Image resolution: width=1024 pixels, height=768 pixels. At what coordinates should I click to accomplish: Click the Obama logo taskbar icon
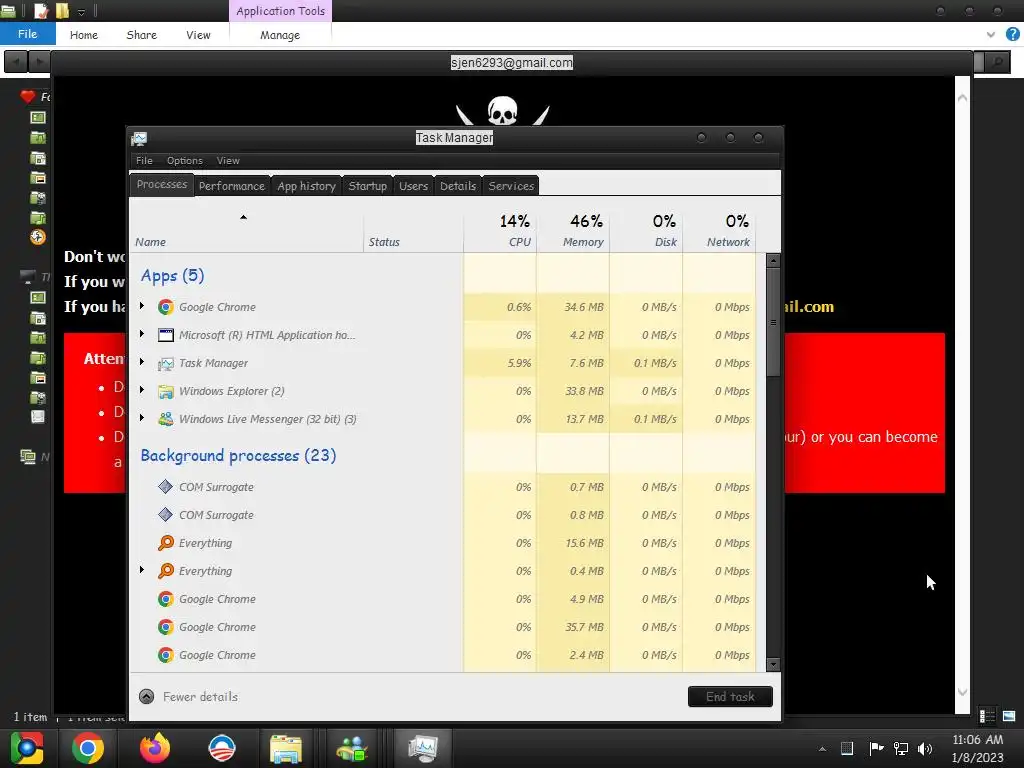tap(221, 748)
